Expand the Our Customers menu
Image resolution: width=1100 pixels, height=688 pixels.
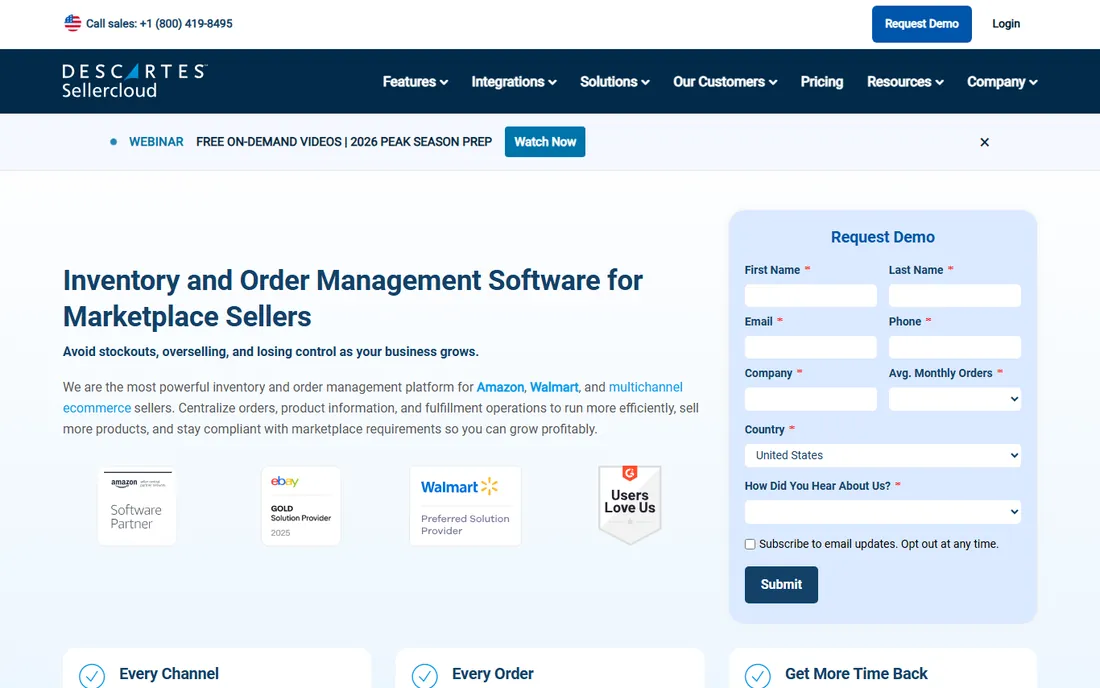click(725, 82)
